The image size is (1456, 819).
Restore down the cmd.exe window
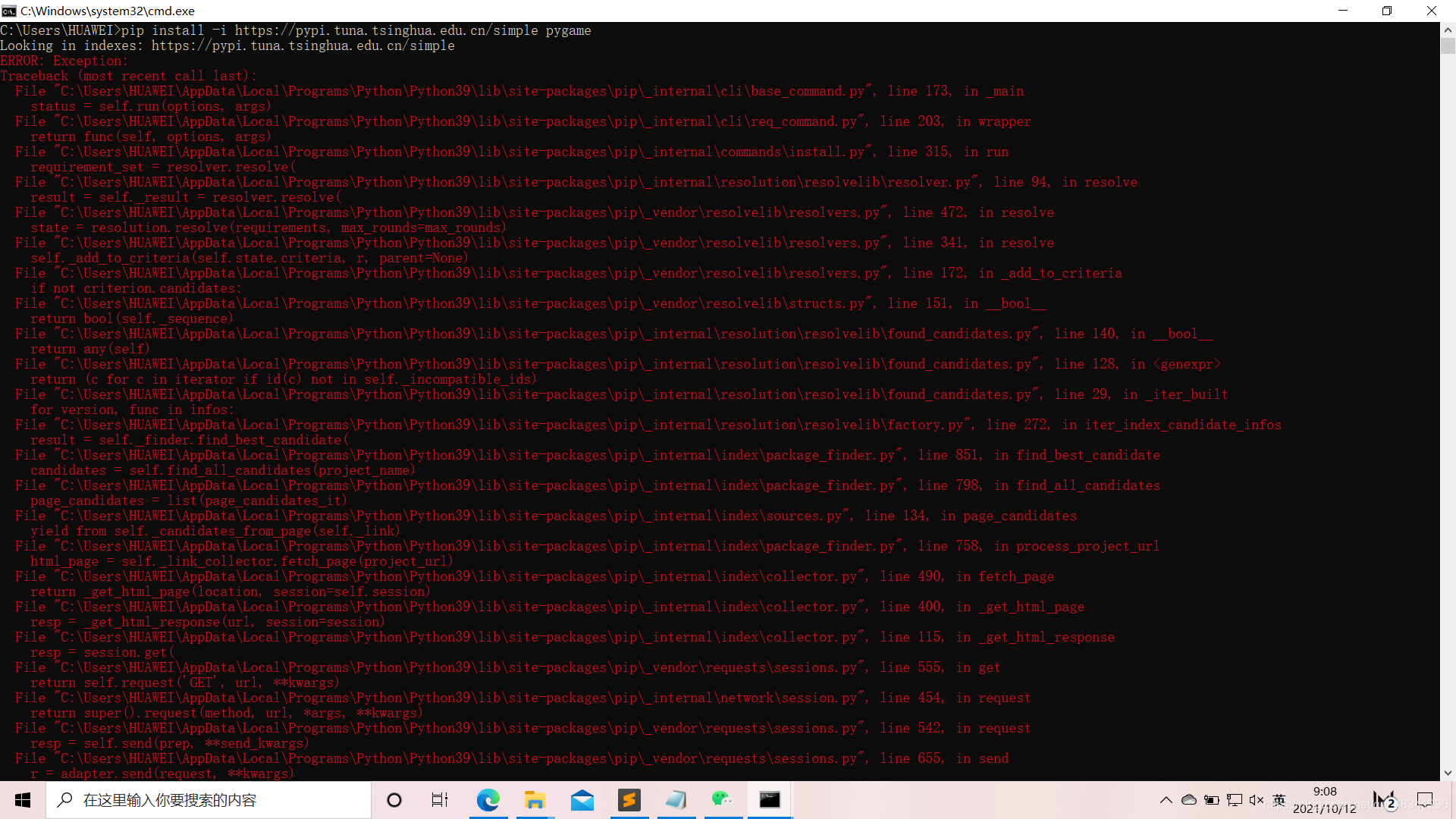coord(1387,11)
